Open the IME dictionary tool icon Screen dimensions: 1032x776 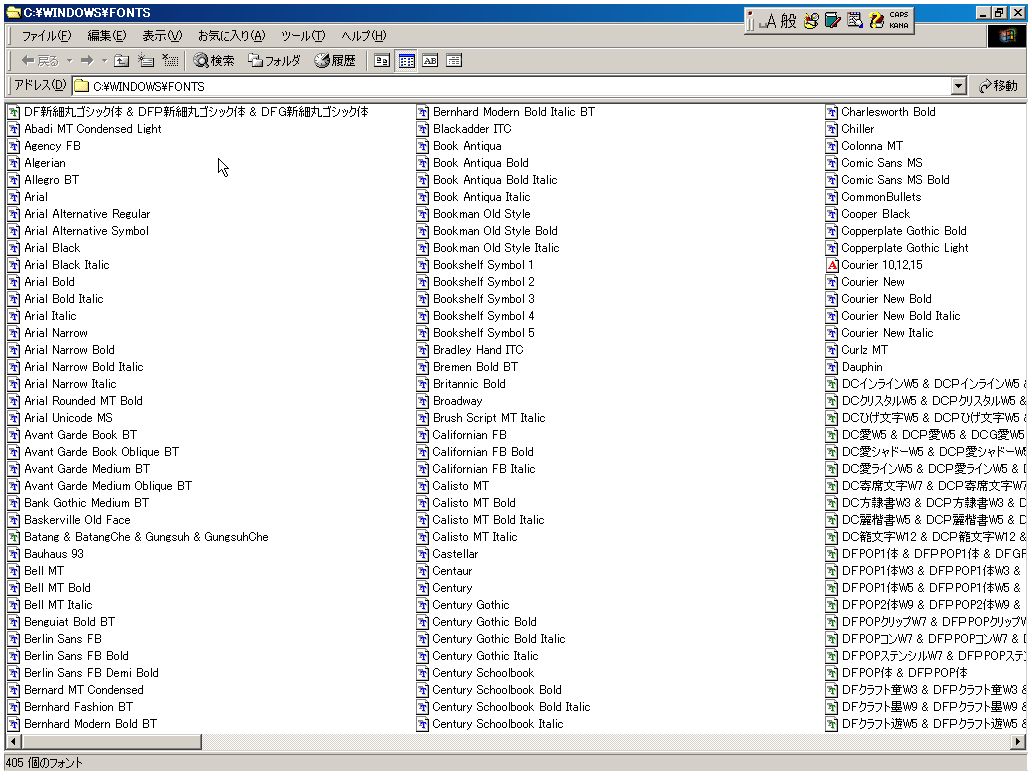pos(833,20)
